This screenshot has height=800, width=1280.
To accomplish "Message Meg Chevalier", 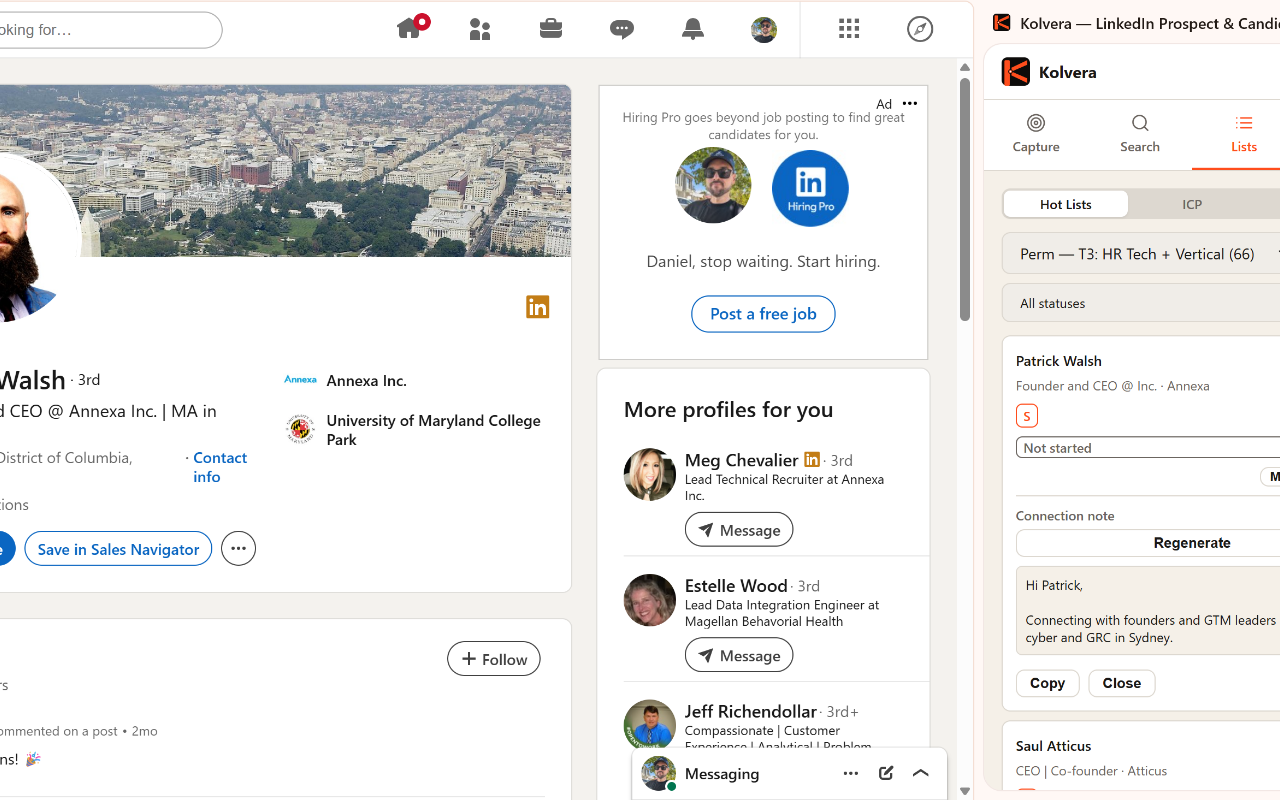I will [x=739, y=530].
